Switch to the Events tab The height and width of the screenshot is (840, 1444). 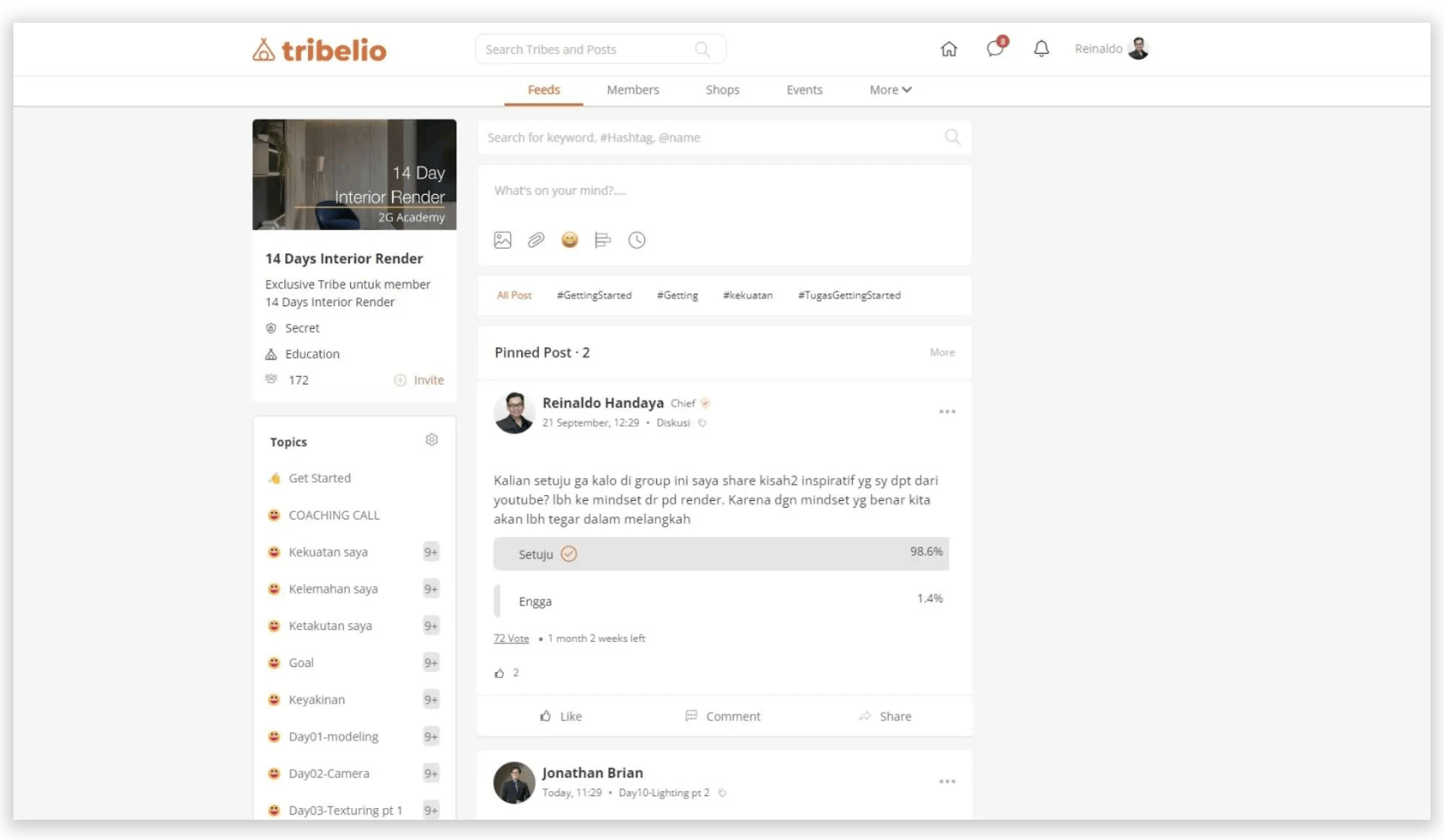pos(805,90)
